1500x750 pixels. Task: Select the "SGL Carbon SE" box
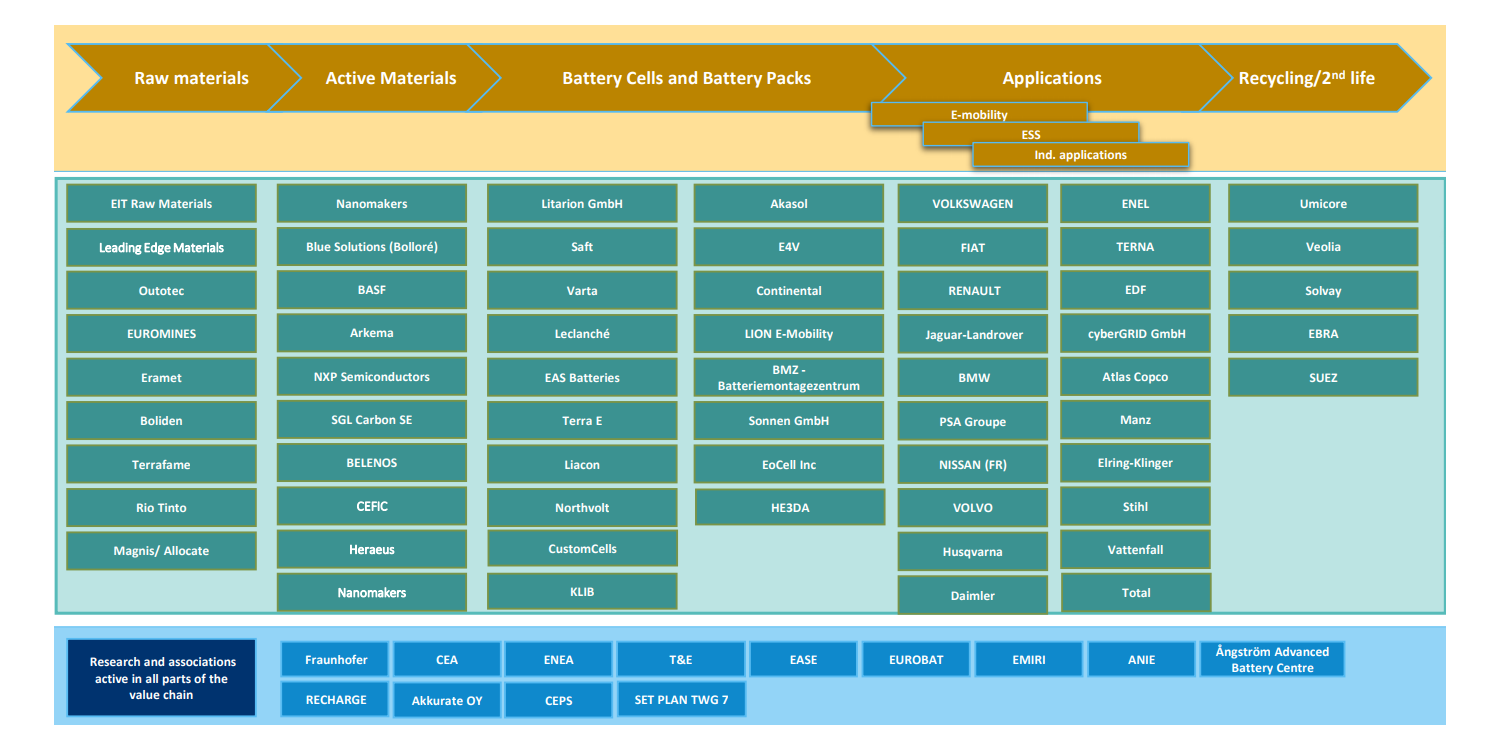pos(372,420)
